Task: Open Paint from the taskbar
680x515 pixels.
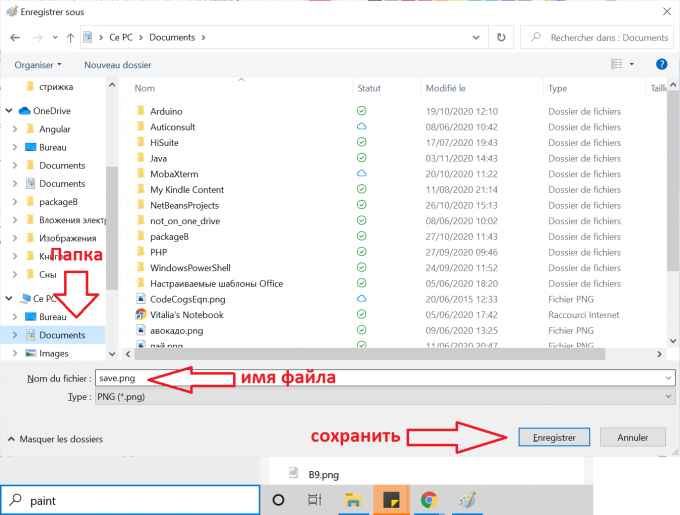Action: click(x=466, y=500)
